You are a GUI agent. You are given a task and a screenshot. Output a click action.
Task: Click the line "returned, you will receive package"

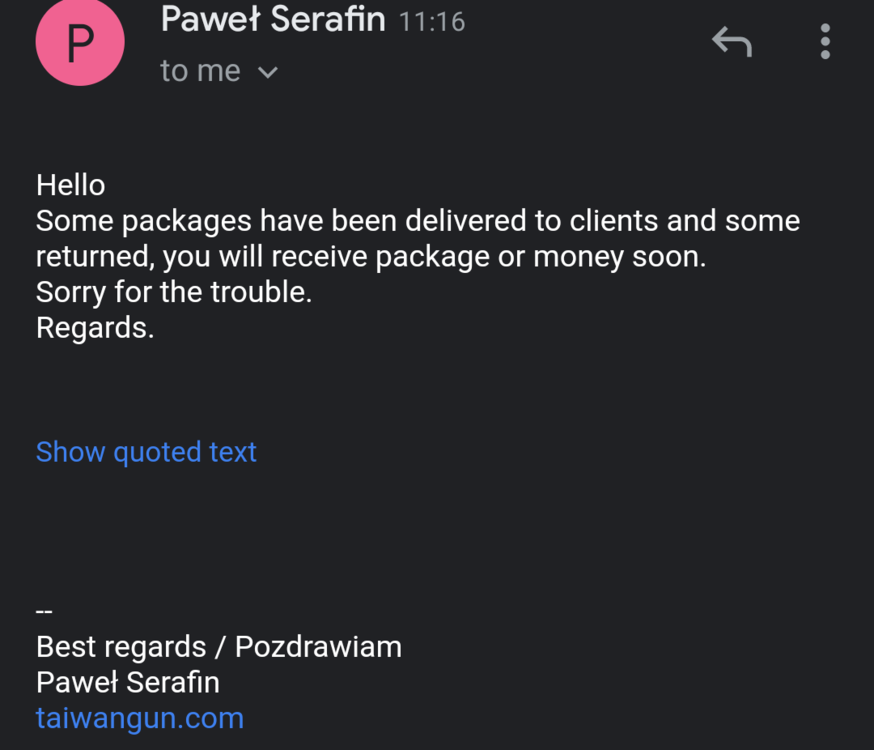(371, 257)
